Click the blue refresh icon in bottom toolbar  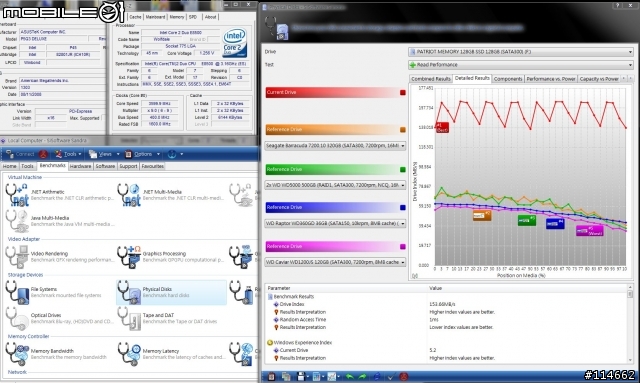(377, 376)
